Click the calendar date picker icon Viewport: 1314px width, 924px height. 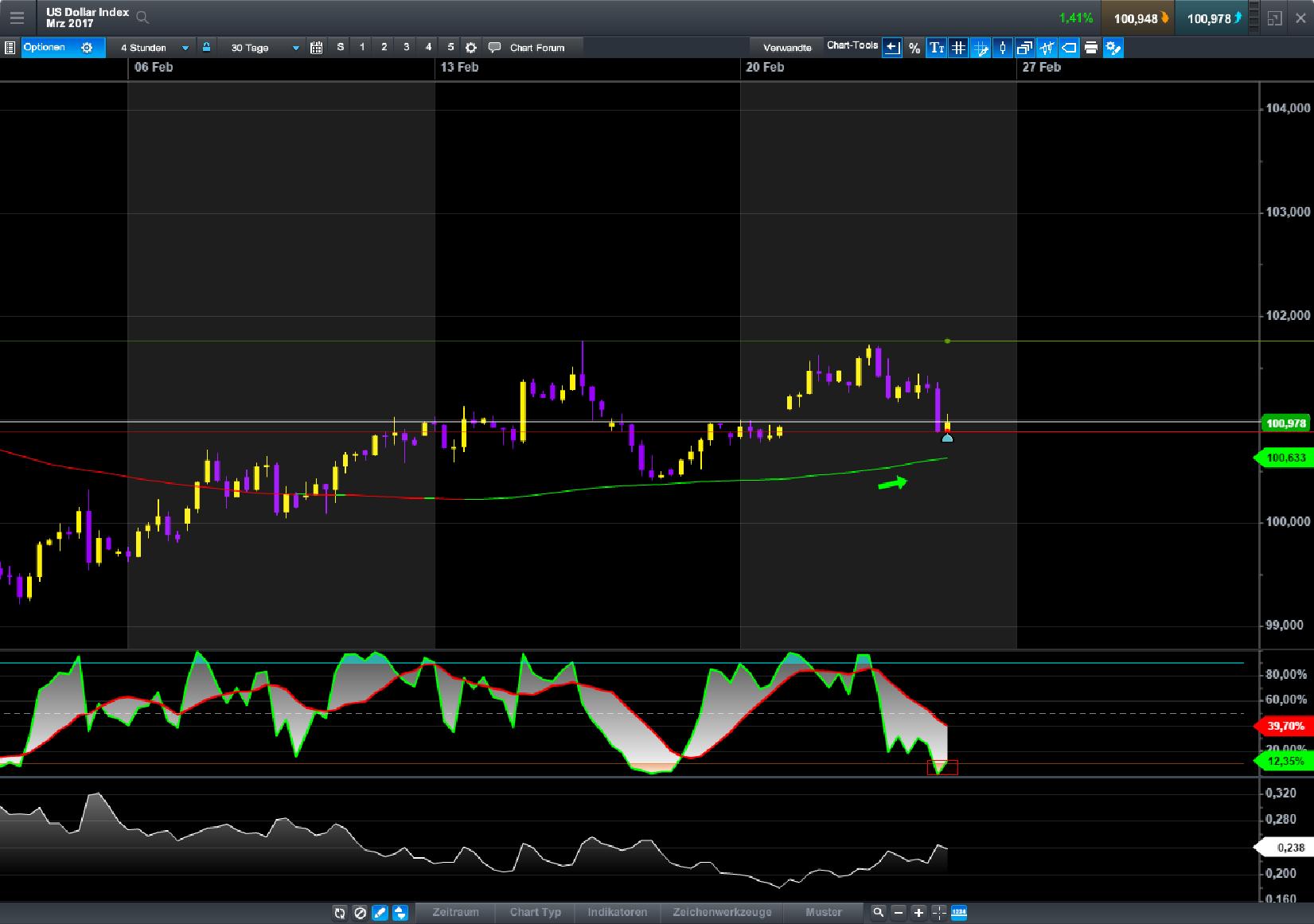point(316,47)
